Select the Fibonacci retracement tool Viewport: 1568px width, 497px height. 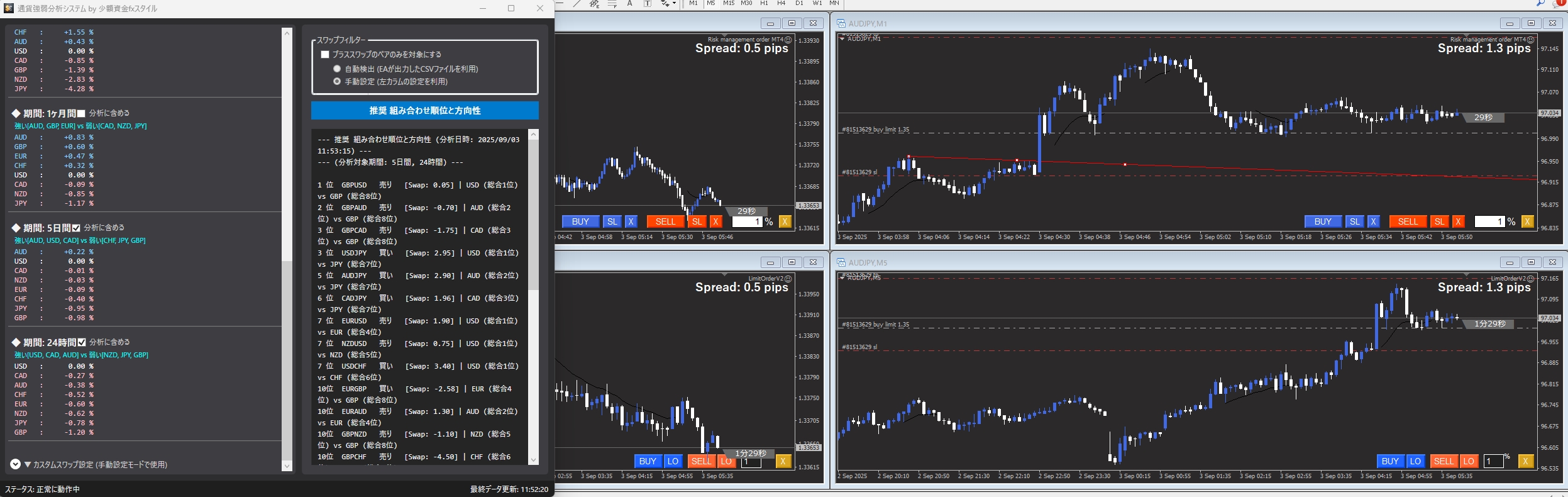[612, 4]
